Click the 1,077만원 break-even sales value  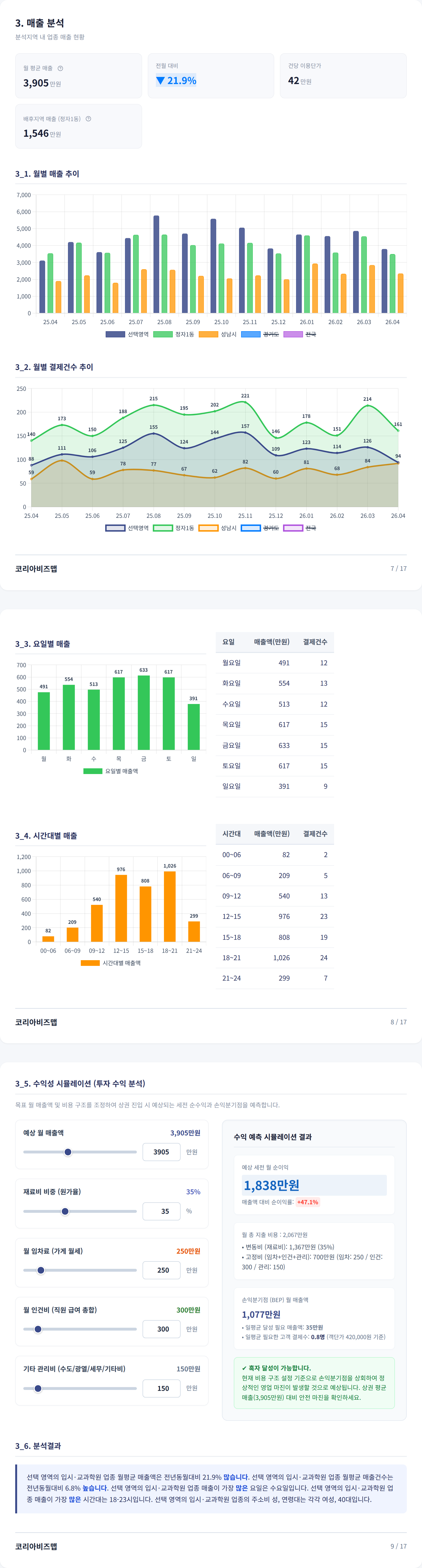point(261,1314)
